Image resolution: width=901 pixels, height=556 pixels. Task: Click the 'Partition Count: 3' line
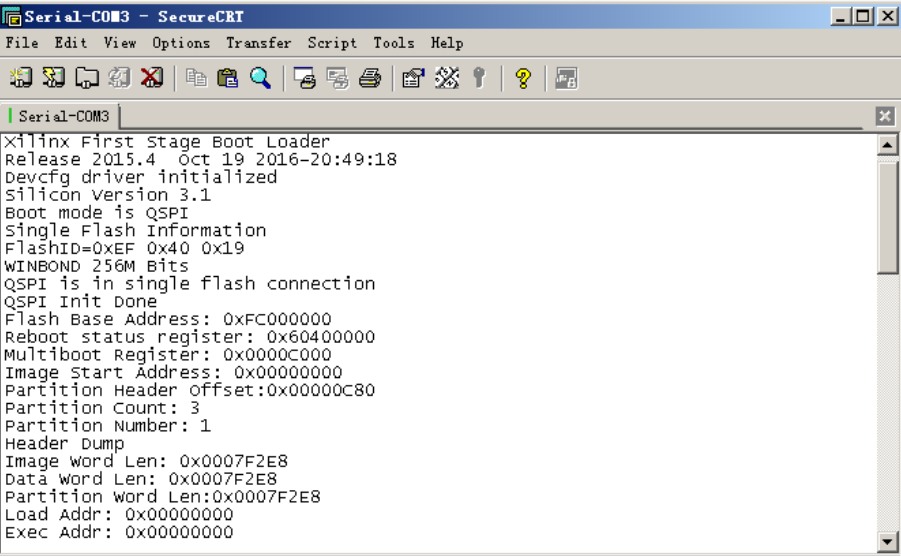102,408
